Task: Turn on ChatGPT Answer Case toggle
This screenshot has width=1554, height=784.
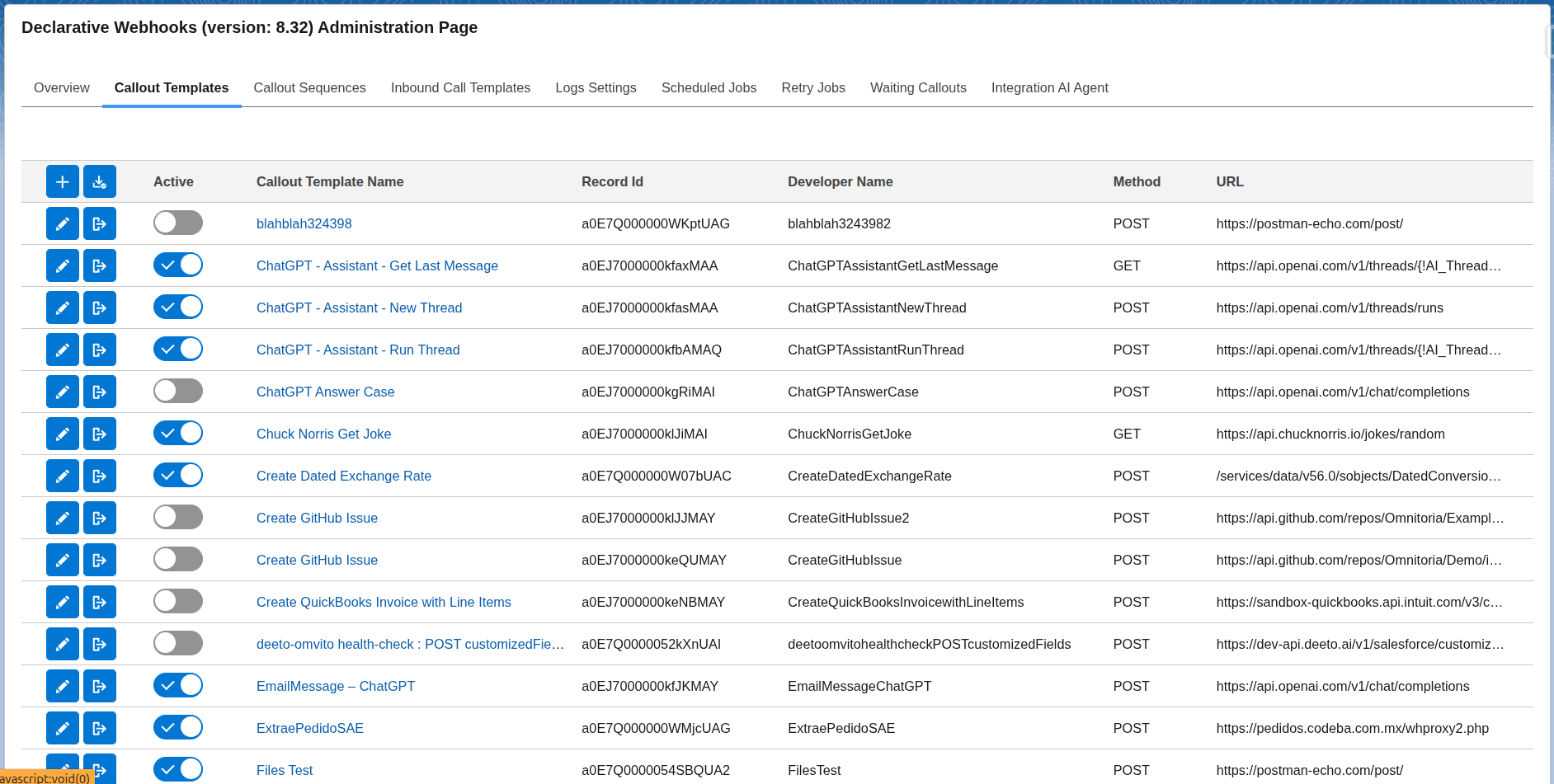Action: pyautogui.click(x=177, y=391)
